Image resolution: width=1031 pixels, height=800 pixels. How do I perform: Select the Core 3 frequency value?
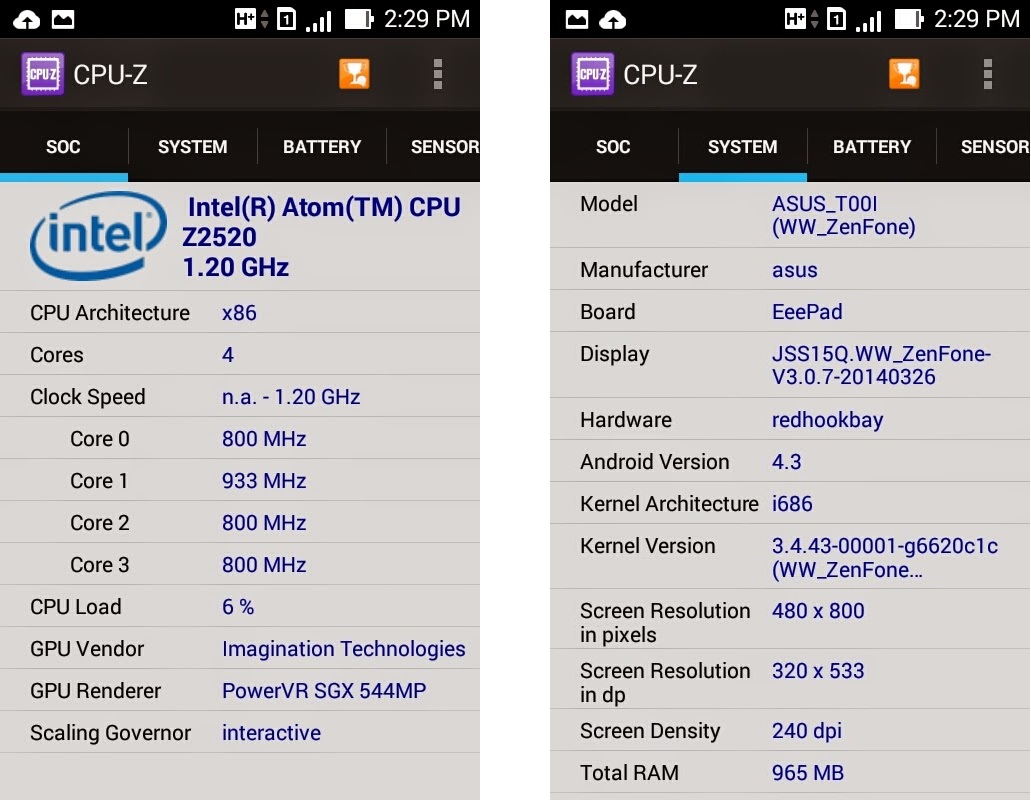[x=264, y=565]
